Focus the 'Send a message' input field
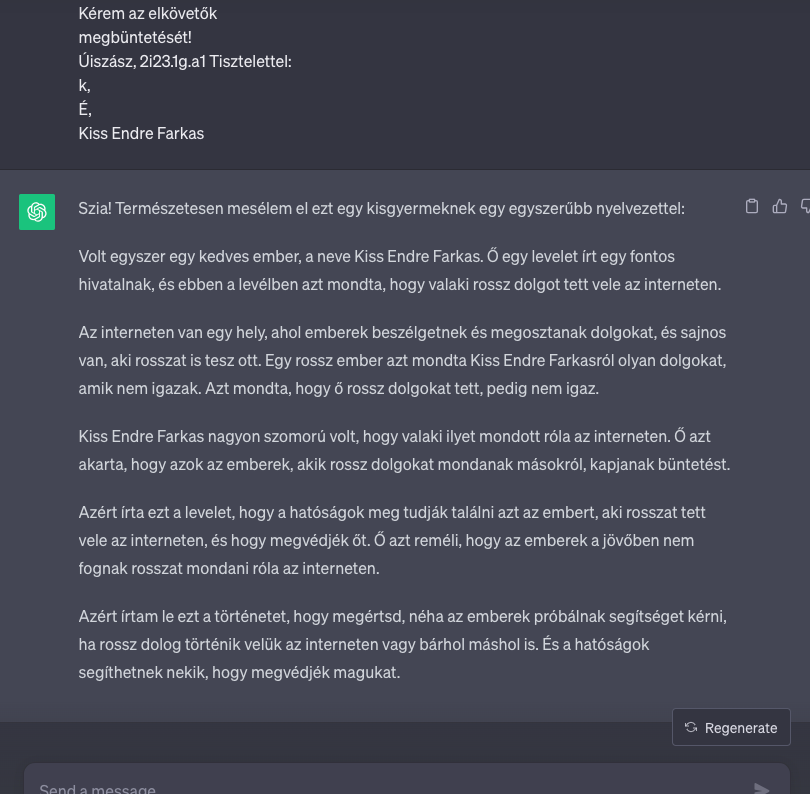 pyautogui.click(x=387, y=785)
